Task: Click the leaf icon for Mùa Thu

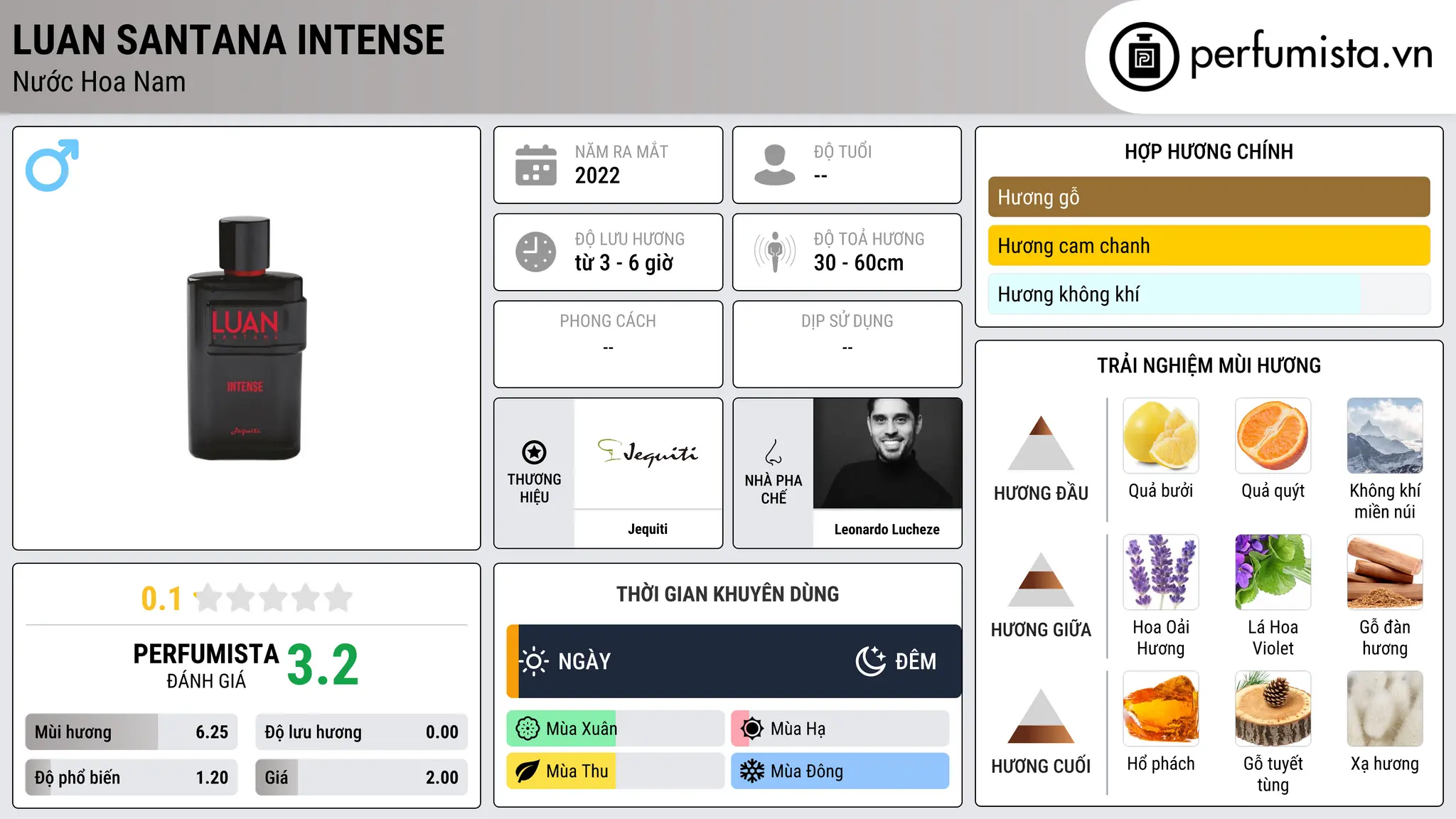Action: (528, 771)
